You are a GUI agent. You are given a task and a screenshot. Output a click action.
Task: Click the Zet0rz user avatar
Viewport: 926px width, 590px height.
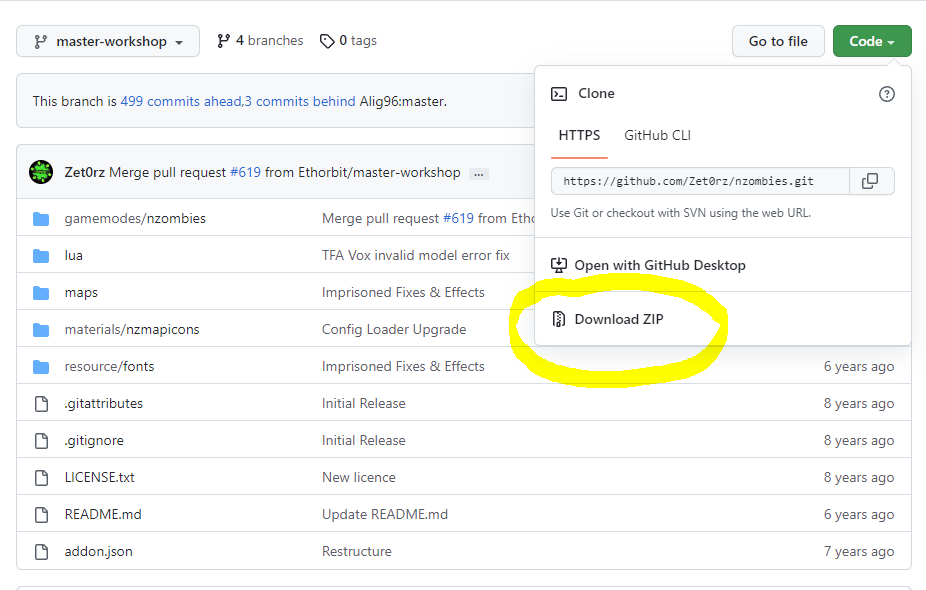coord(41,172)
